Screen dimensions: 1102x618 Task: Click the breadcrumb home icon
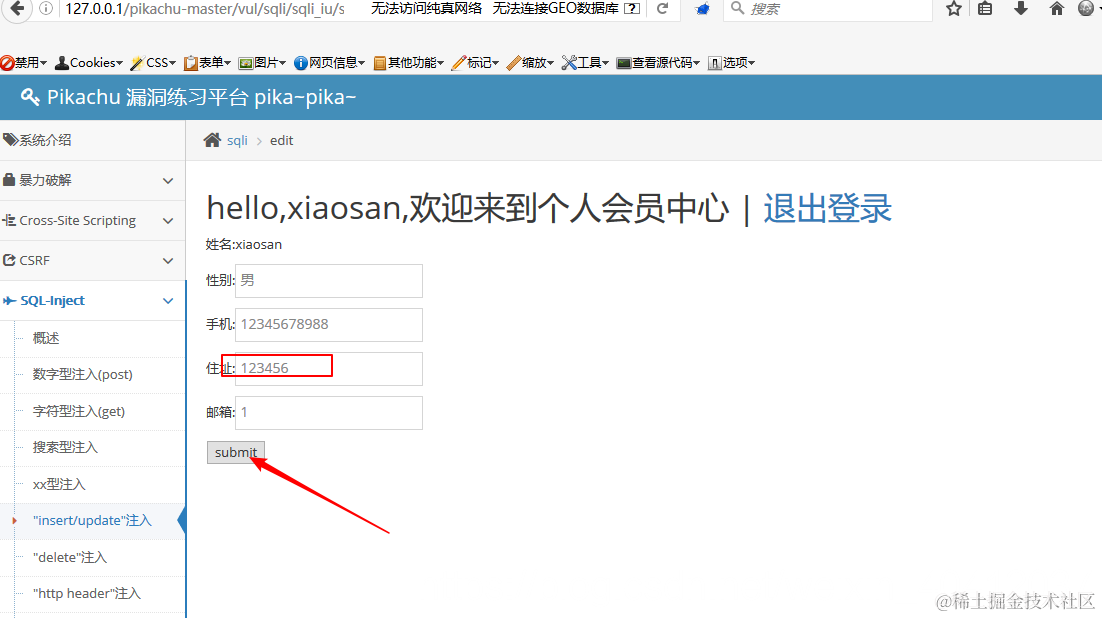(212, 140)
